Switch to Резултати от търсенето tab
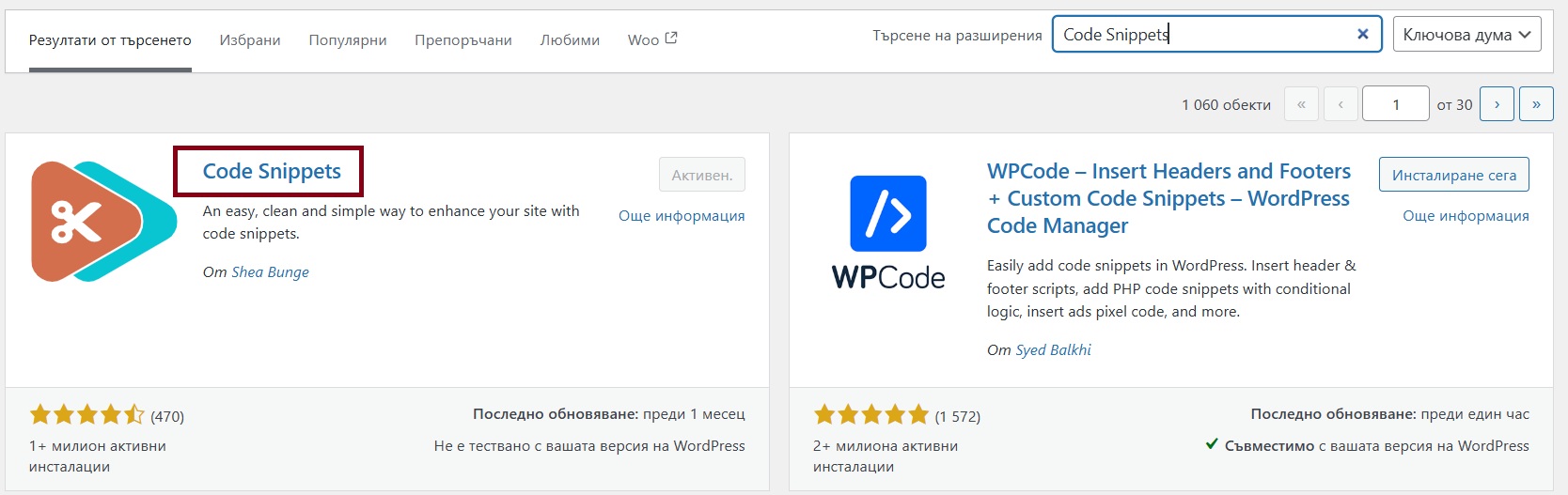 pyautogui.click(x=110, y=40)
